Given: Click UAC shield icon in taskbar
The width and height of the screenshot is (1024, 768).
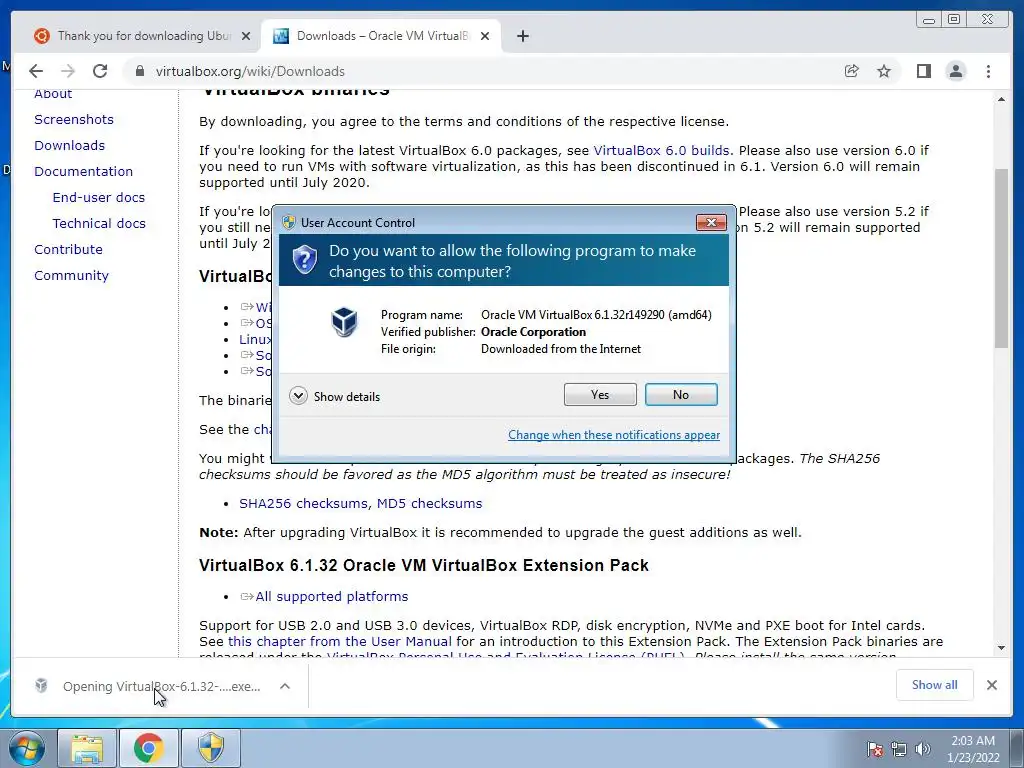Looking at the screenshot, I should (210, 748).
